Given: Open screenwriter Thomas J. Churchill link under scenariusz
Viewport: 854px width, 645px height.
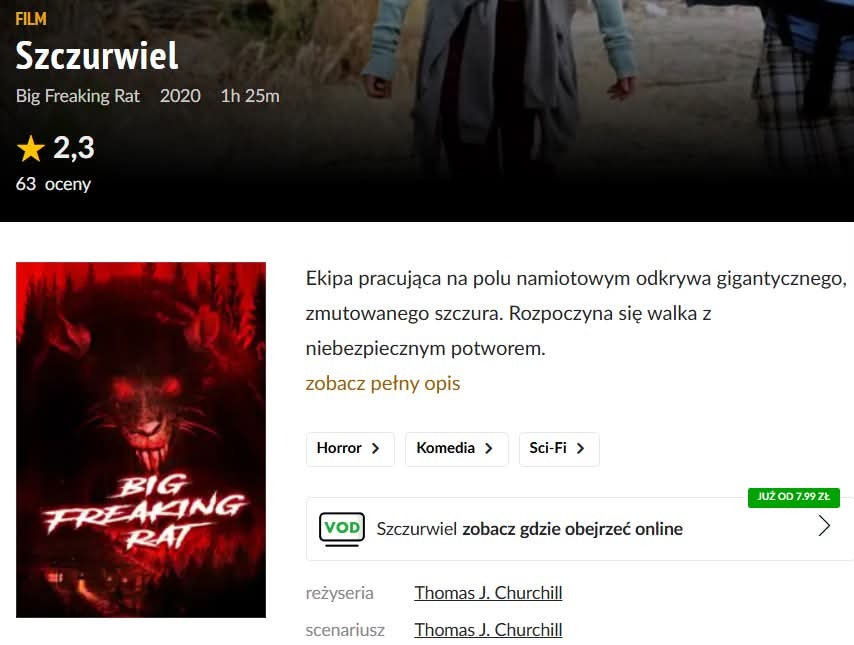Looking at the screenshot, I should [x=488, y=630].
